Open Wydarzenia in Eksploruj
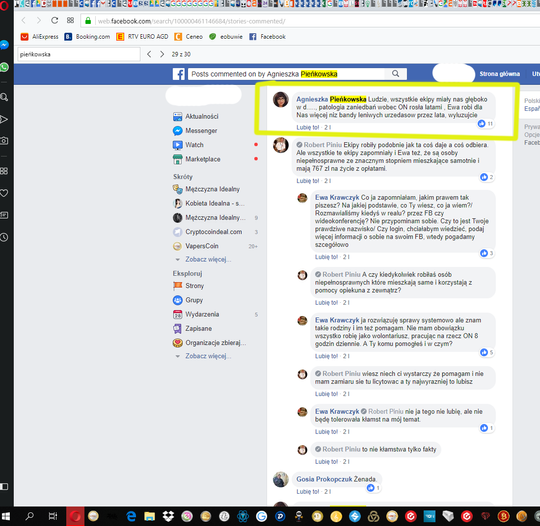Screen dimensions: 540x526 click(x=196, y=314)
